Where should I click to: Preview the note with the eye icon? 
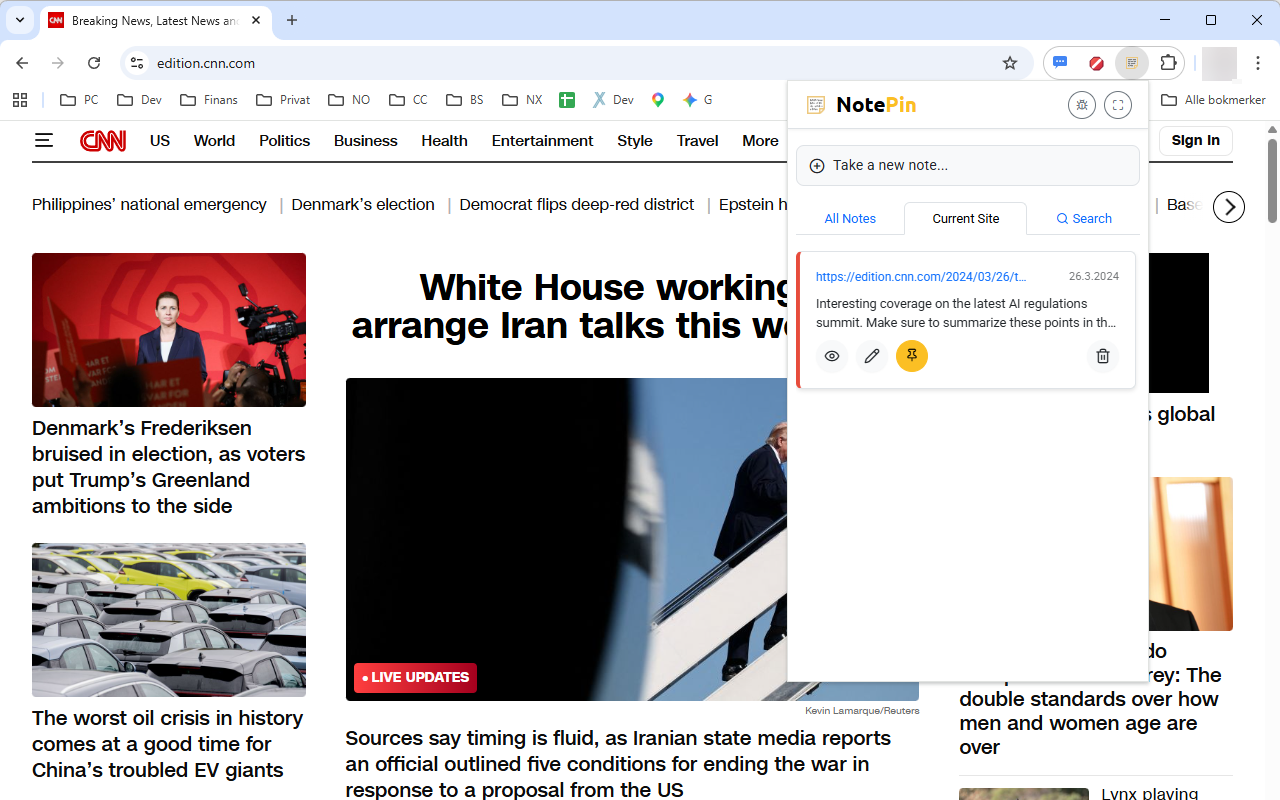pos(831,356)
